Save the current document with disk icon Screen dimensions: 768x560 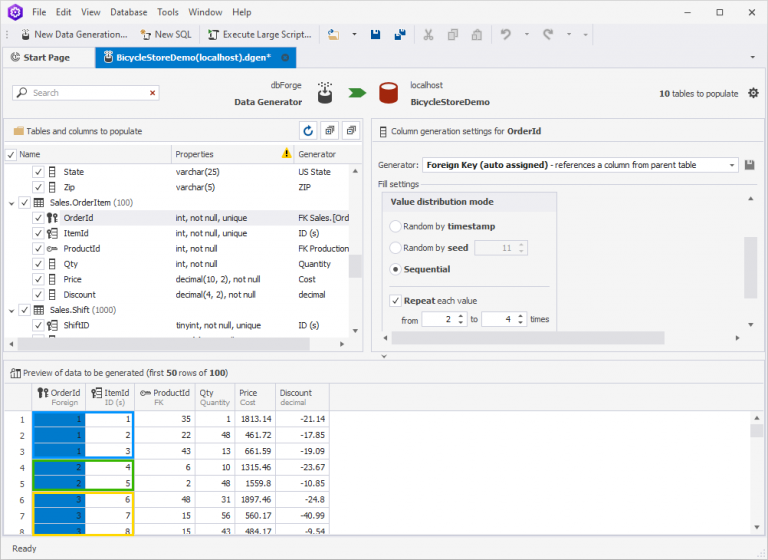[x=376, y=34]
